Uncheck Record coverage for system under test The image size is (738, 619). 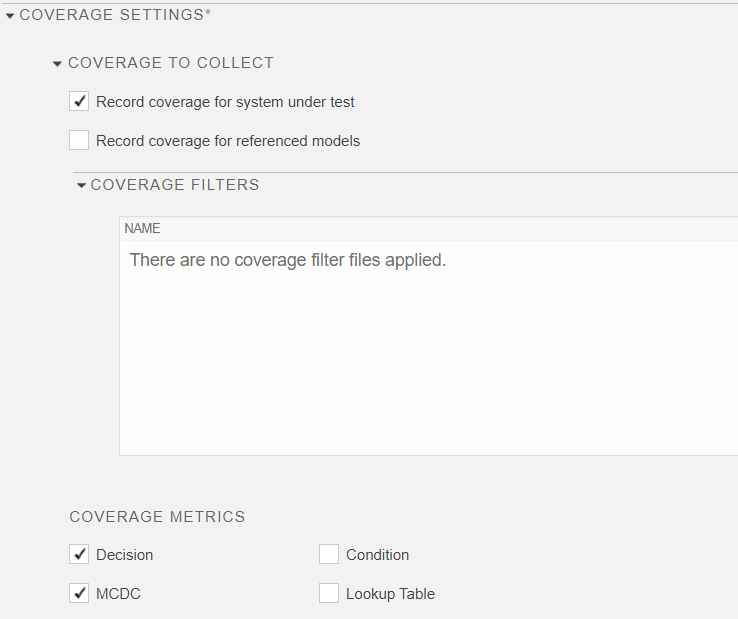click(79, 101)
